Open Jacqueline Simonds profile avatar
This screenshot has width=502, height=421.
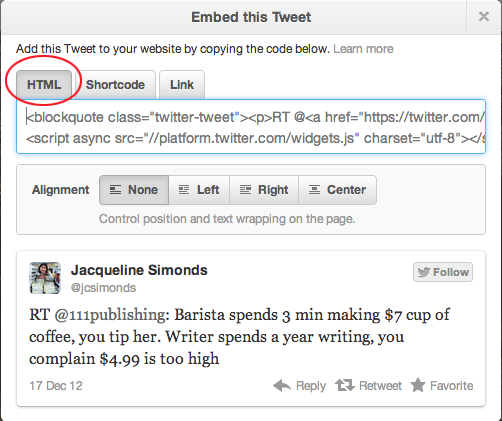tap(45, 278)
